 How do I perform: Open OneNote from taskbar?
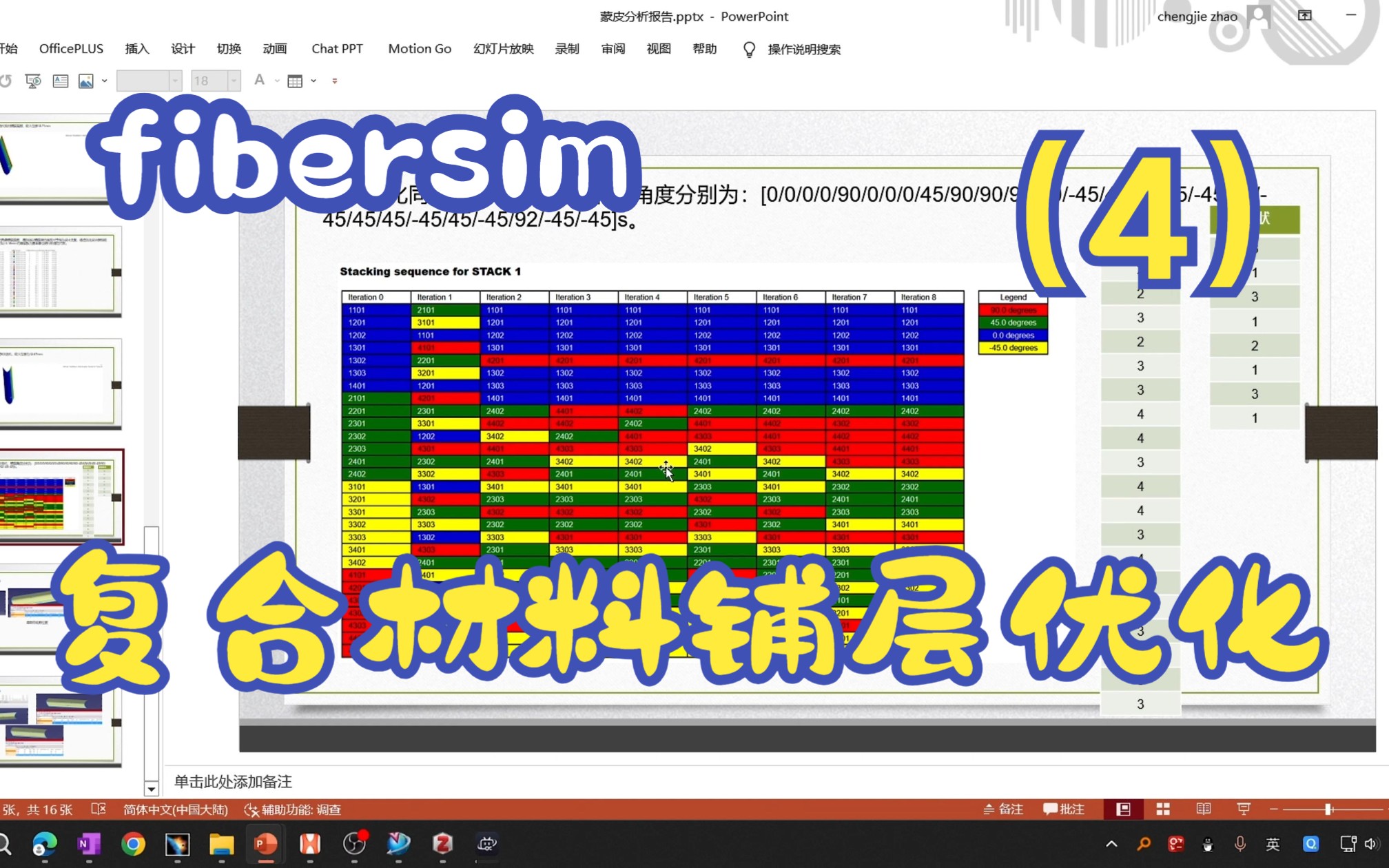[89, 844]
